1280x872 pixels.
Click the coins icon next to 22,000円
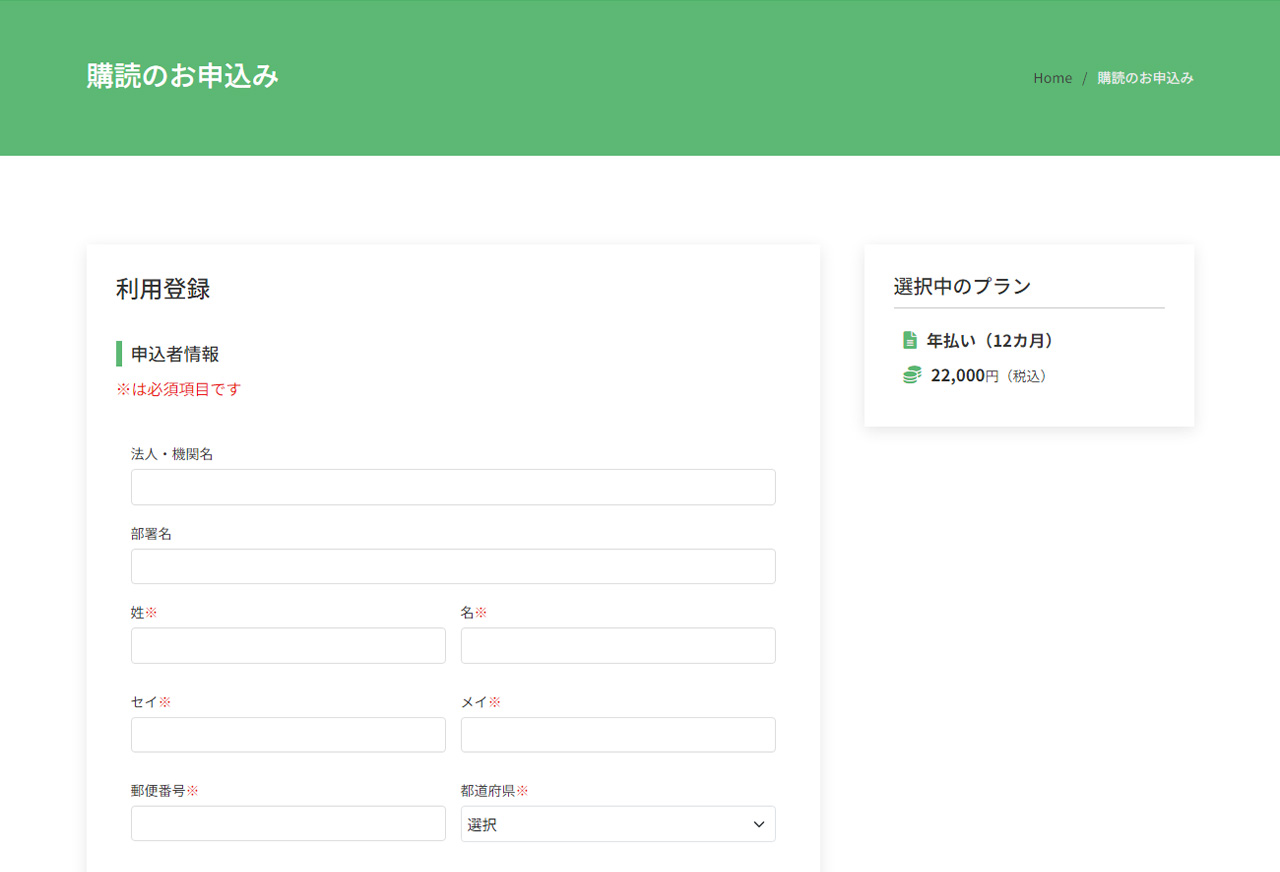tap(912, 375)
